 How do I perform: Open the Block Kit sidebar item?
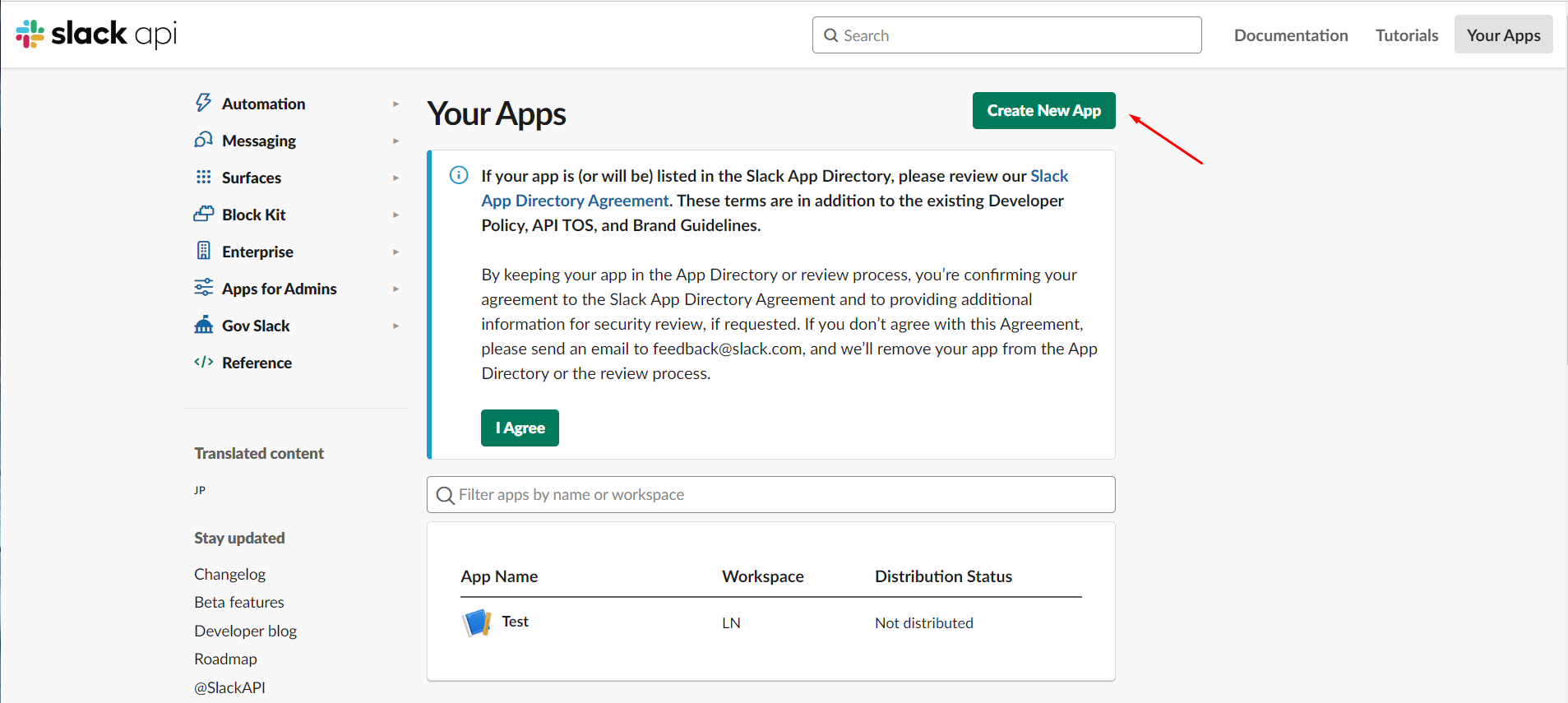pyautogui.click(x=253, y=215)
